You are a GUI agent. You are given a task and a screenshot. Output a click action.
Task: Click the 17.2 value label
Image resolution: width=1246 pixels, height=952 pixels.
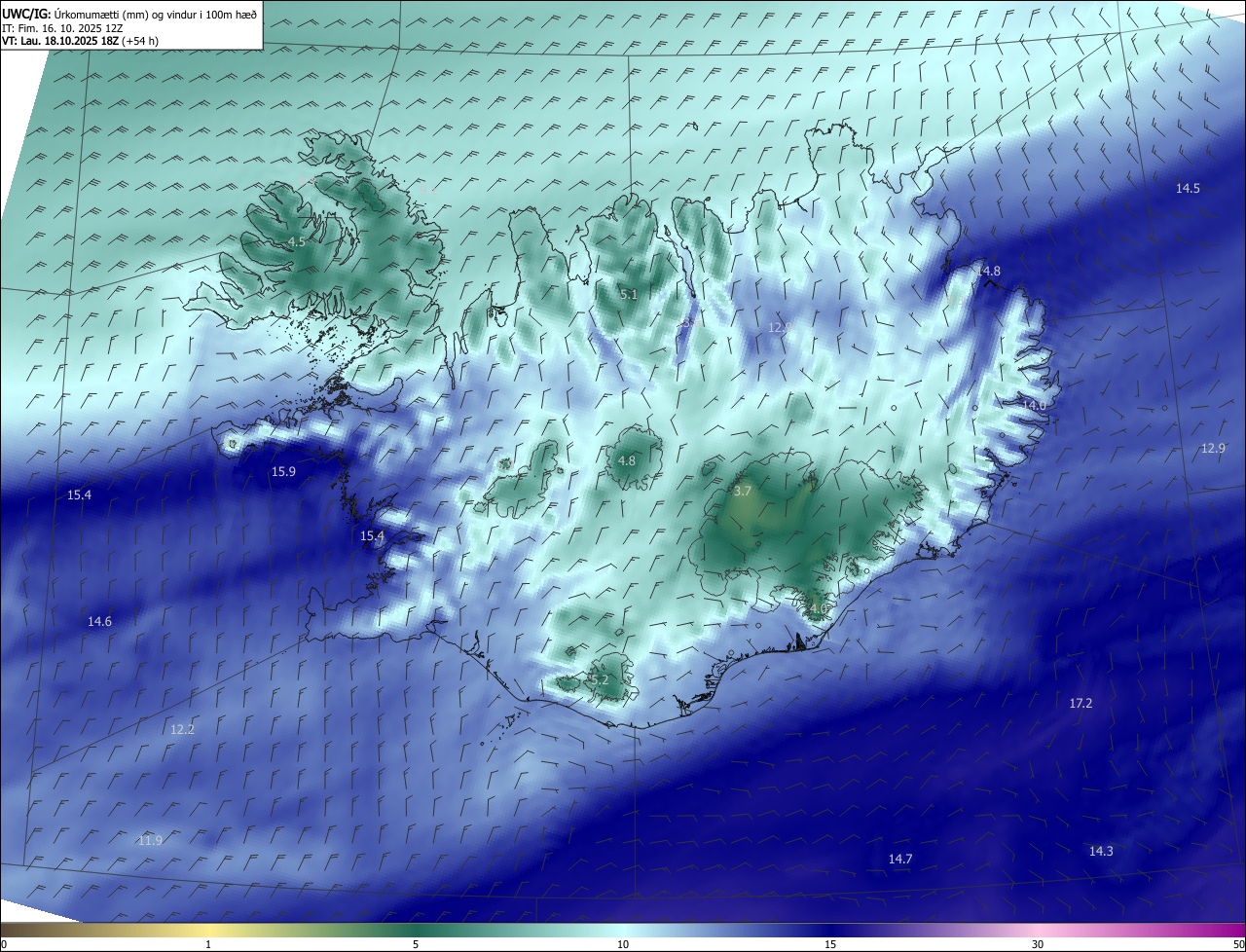[1081, 703]
